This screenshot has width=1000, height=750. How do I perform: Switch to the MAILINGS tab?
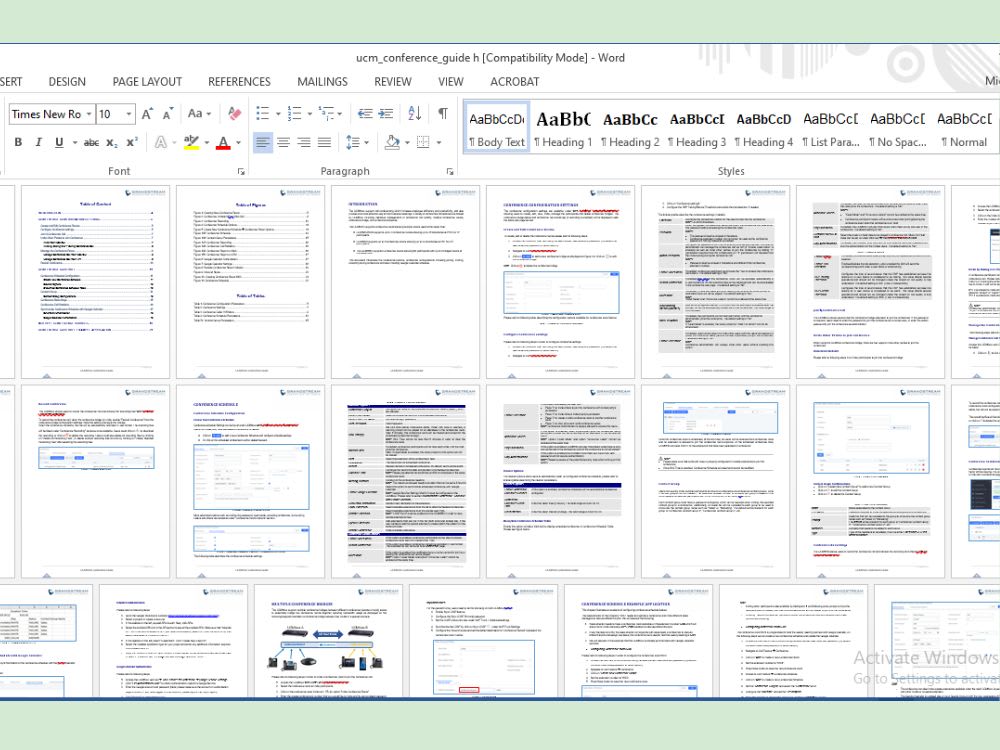point(322,82)
